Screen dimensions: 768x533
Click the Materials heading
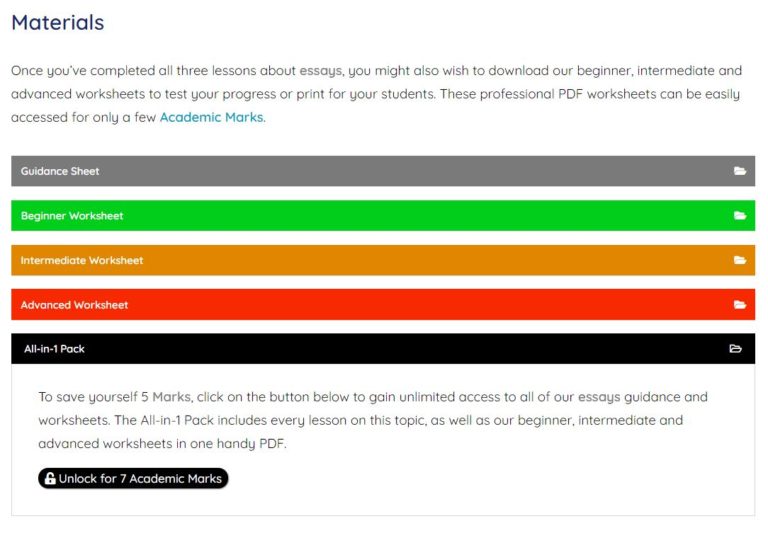point(58,23)
